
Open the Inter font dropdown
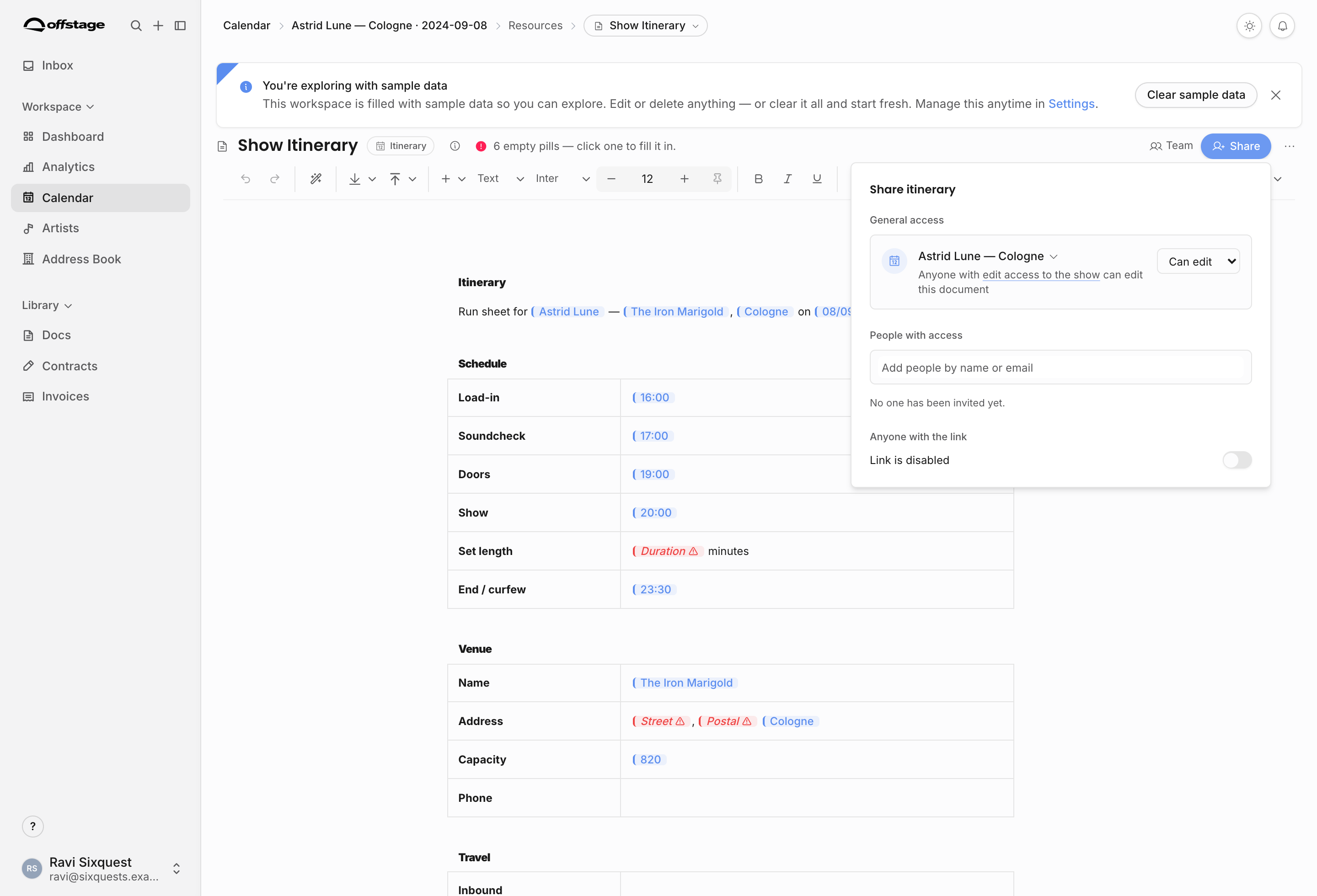click(x=562, y=179)
